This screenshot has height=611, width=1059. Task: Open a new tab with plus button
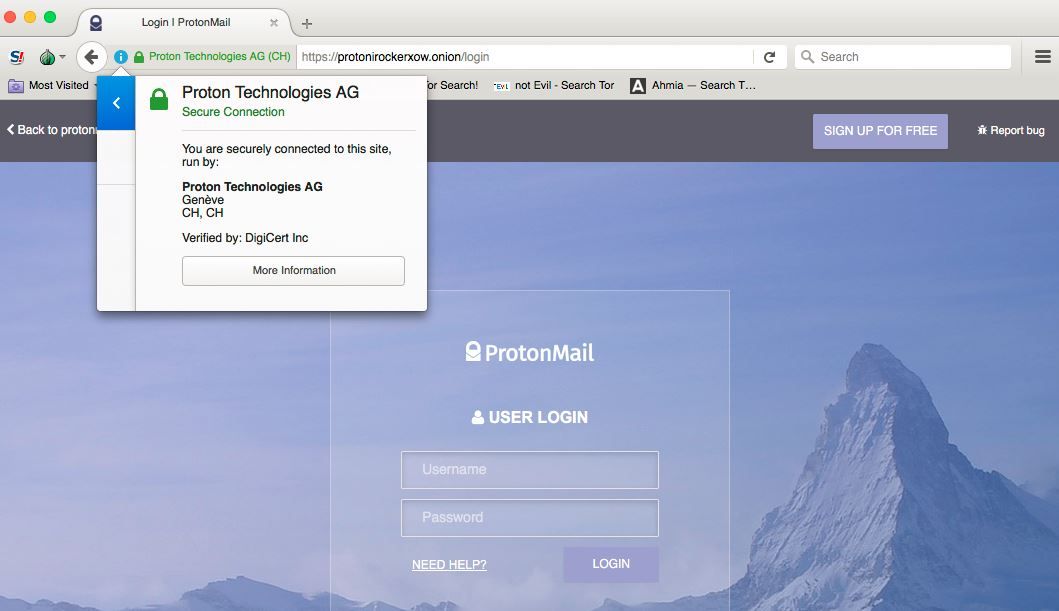pos(307,24)
